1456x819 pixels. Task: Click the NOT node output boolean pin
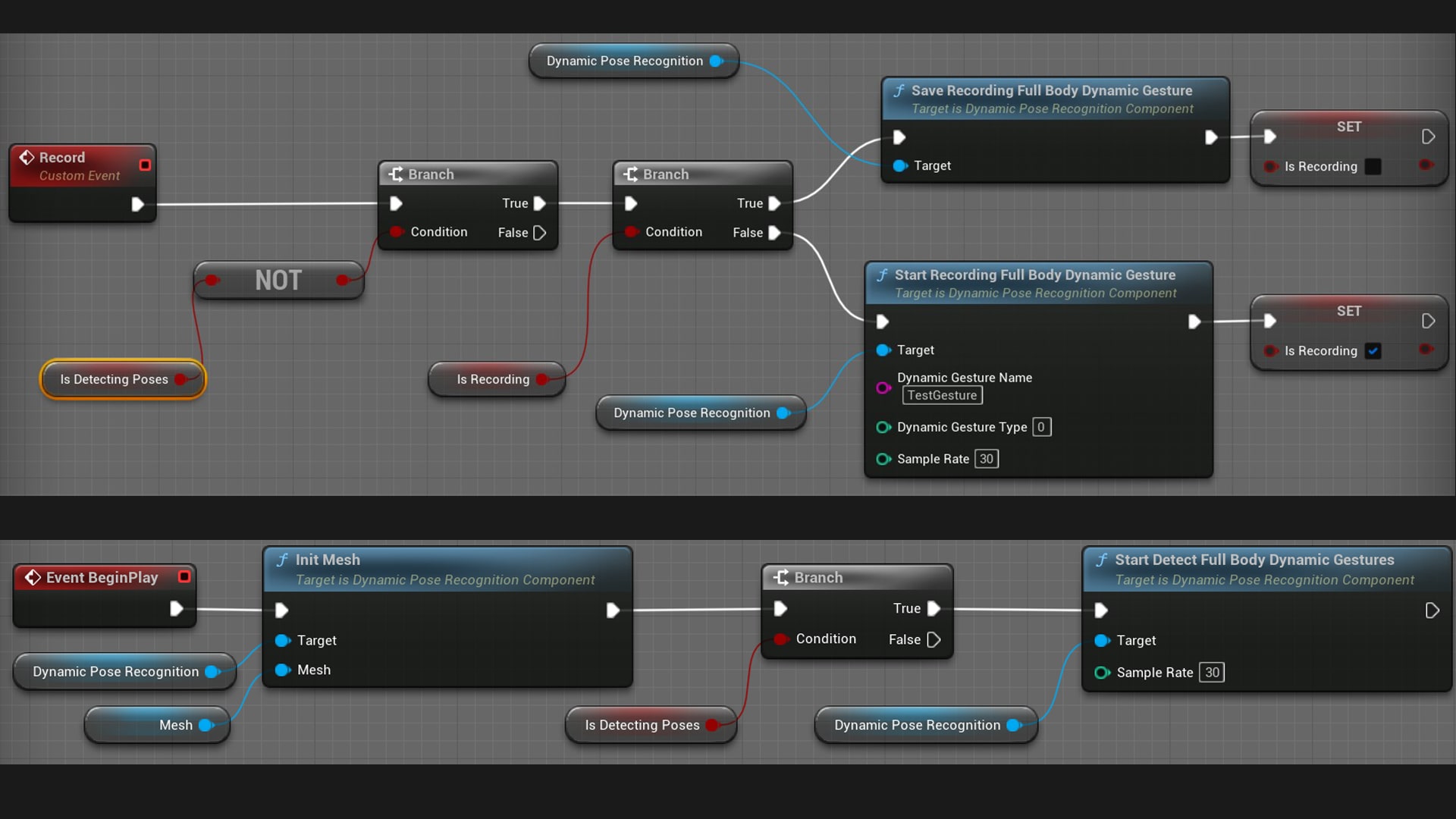coord(343,280)
